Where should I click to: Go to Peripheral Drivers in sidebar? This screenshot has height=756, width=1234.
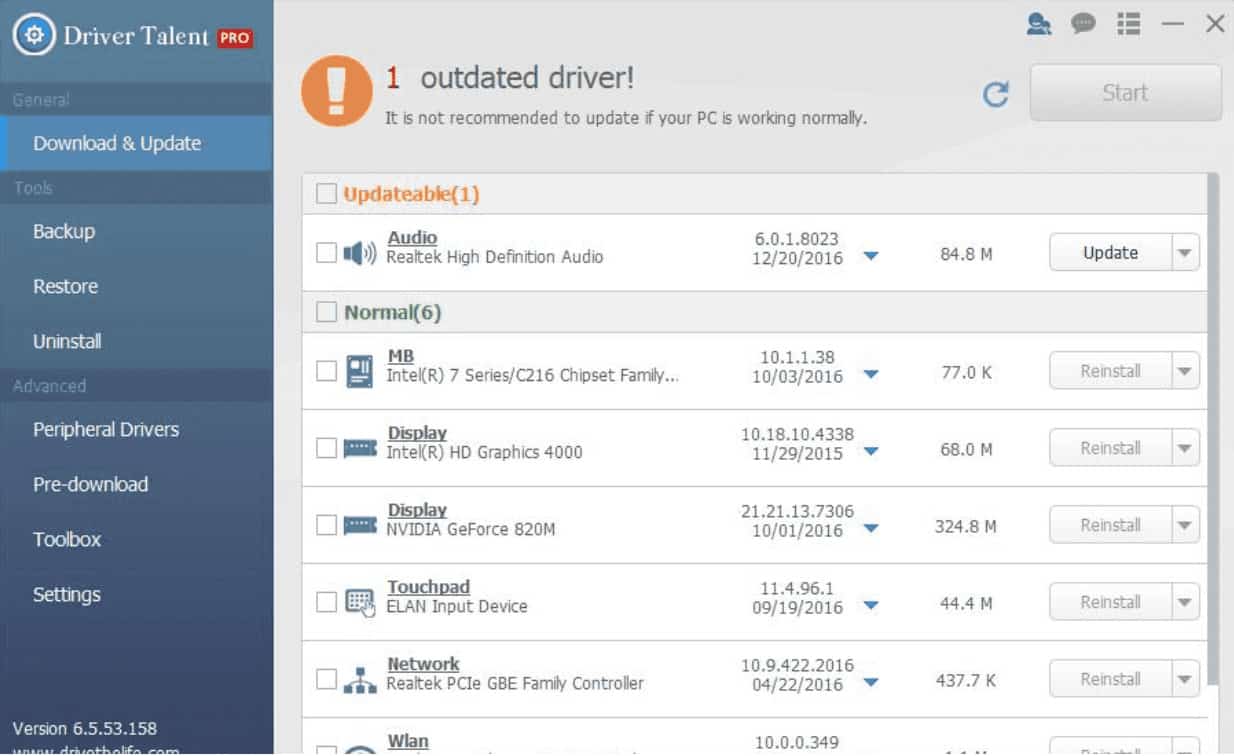[x=106, y=429]
